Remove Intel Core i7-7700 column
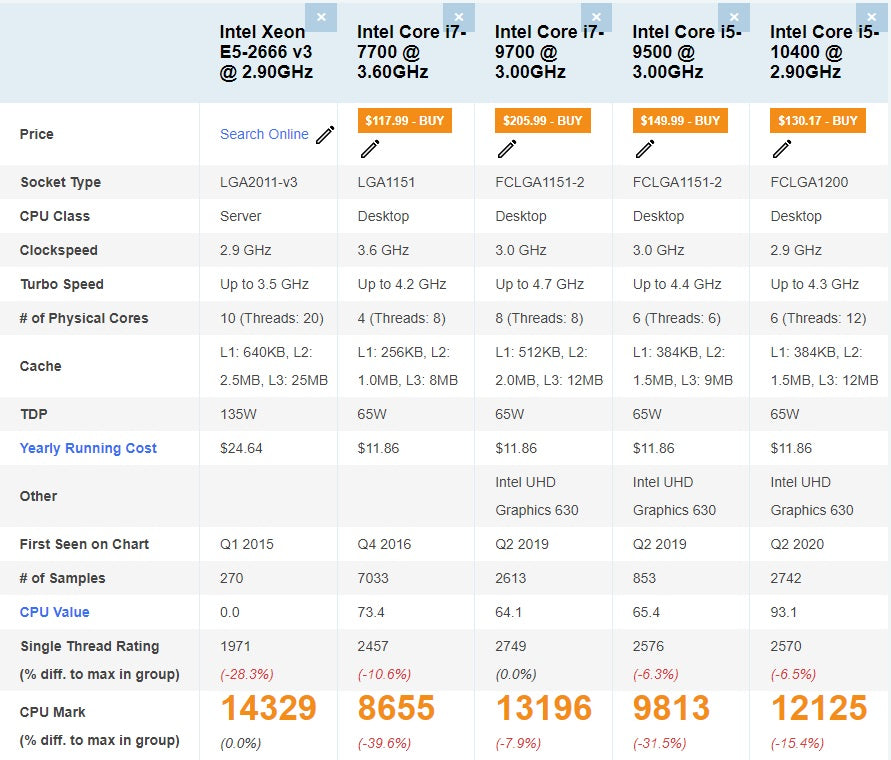This screenshot has width=891, height=760. tap(459, 17)
